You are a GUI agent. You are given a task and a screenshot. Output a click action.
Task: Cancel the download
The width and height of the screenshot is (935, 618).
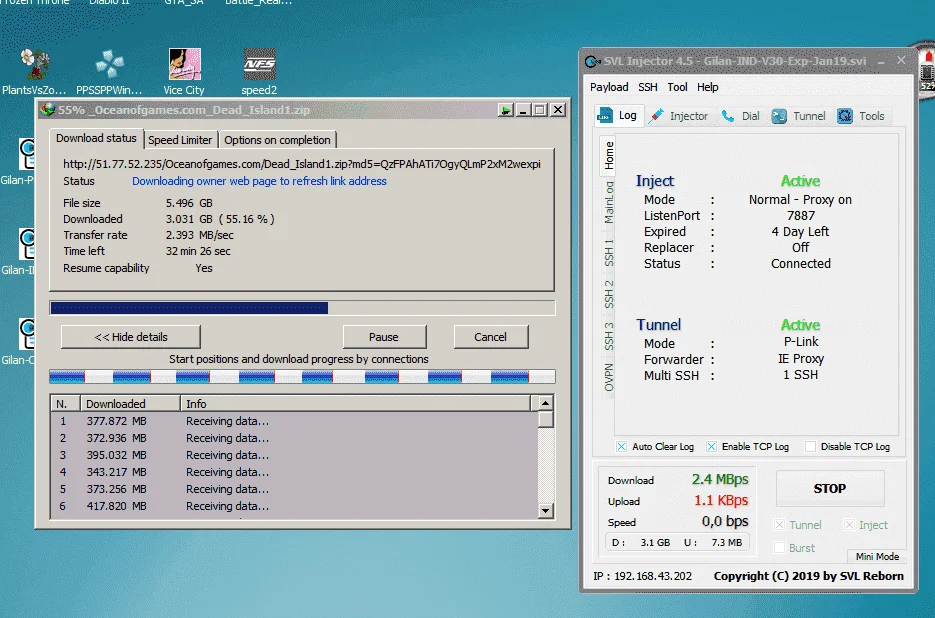point(490,337)
